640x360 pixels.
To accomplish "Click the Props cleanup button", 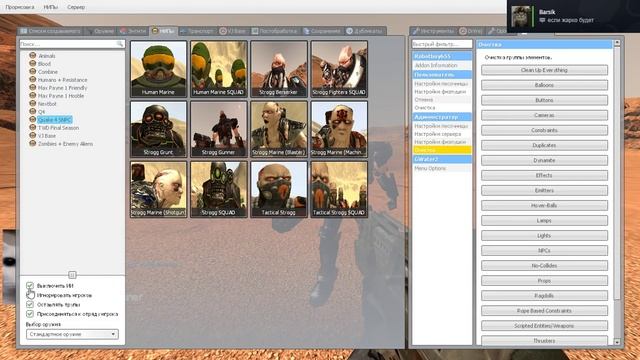I will point(544,281).
